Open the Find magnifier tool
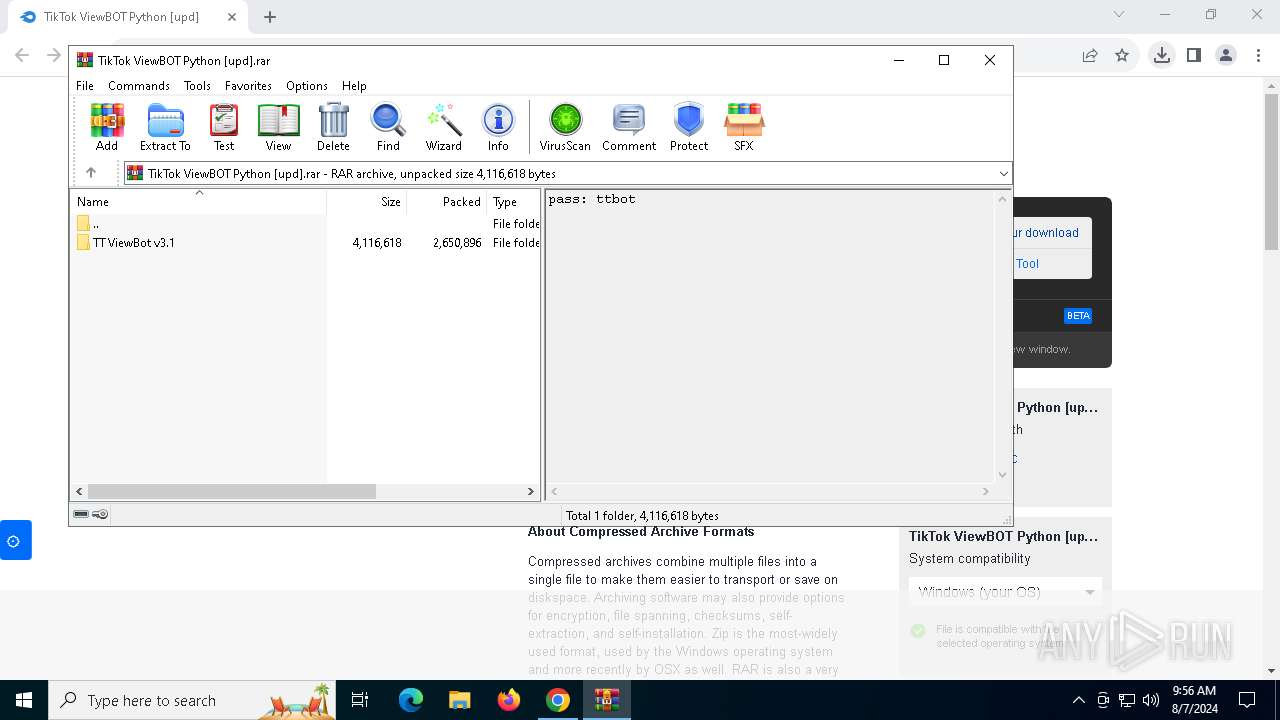Image resolution: width=1280 pixels, height=720 pixels. pyautogui.click(x=388, y=127)
